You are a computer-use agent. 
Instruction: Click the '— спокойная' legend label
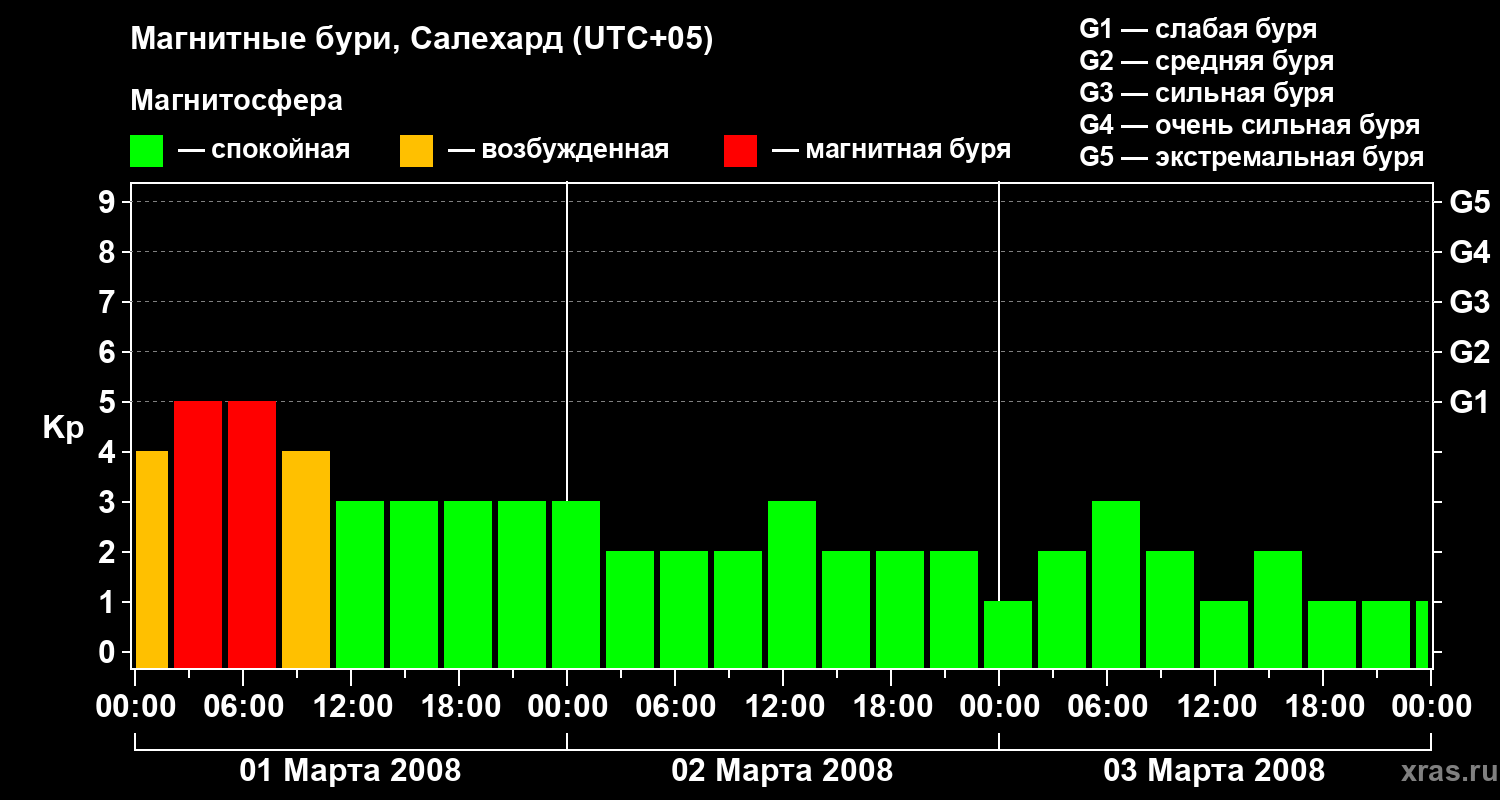264,151
